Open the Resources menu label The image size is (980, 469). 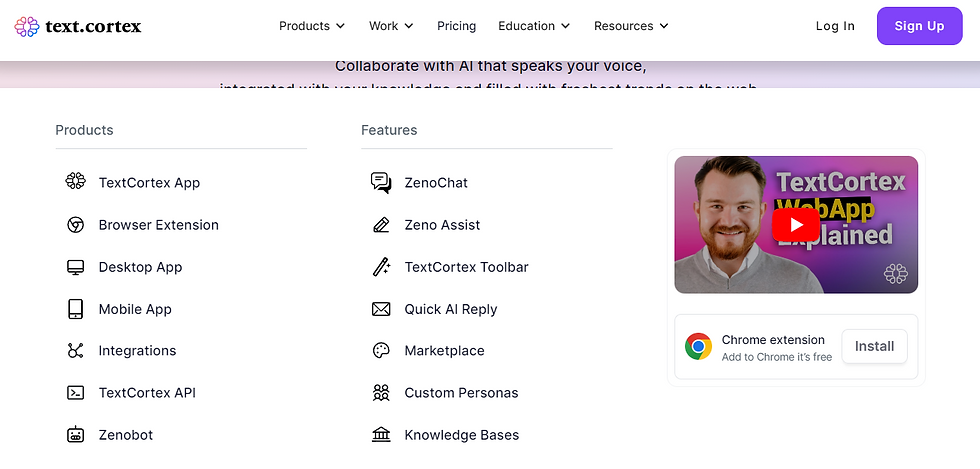(623, 26)
